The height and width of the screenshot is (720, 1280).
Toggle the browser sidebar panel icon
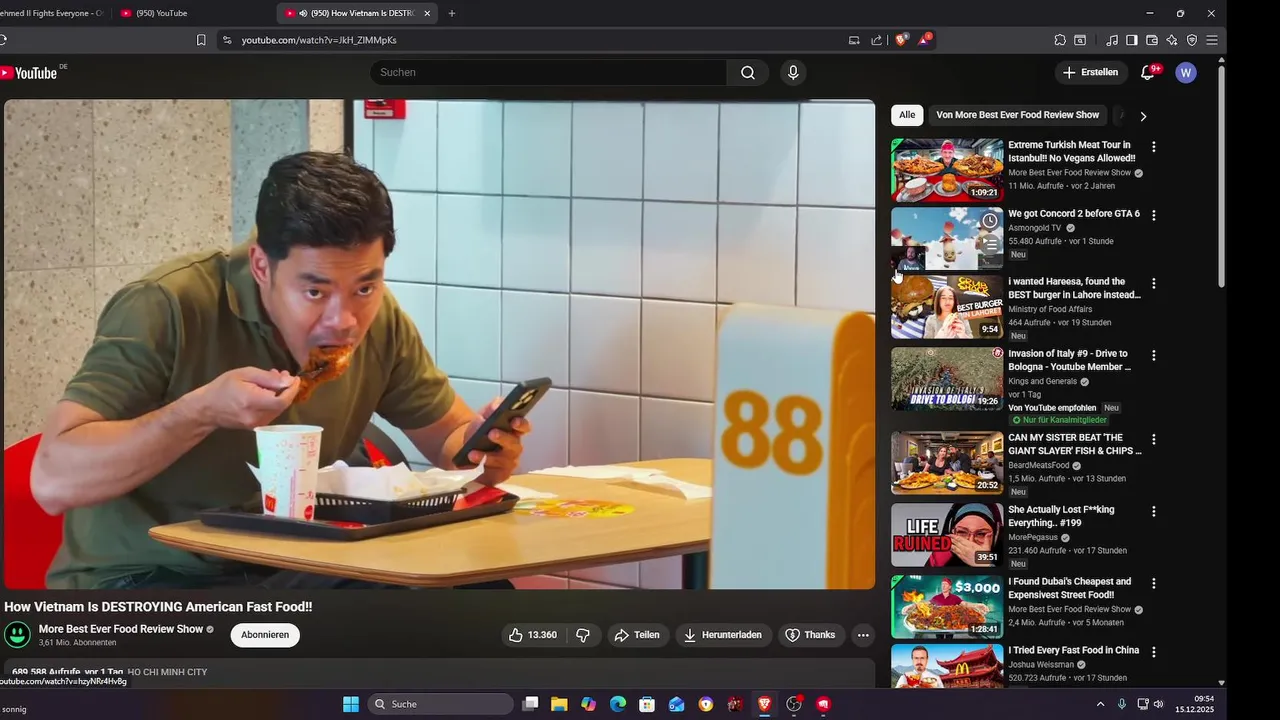1132,40
